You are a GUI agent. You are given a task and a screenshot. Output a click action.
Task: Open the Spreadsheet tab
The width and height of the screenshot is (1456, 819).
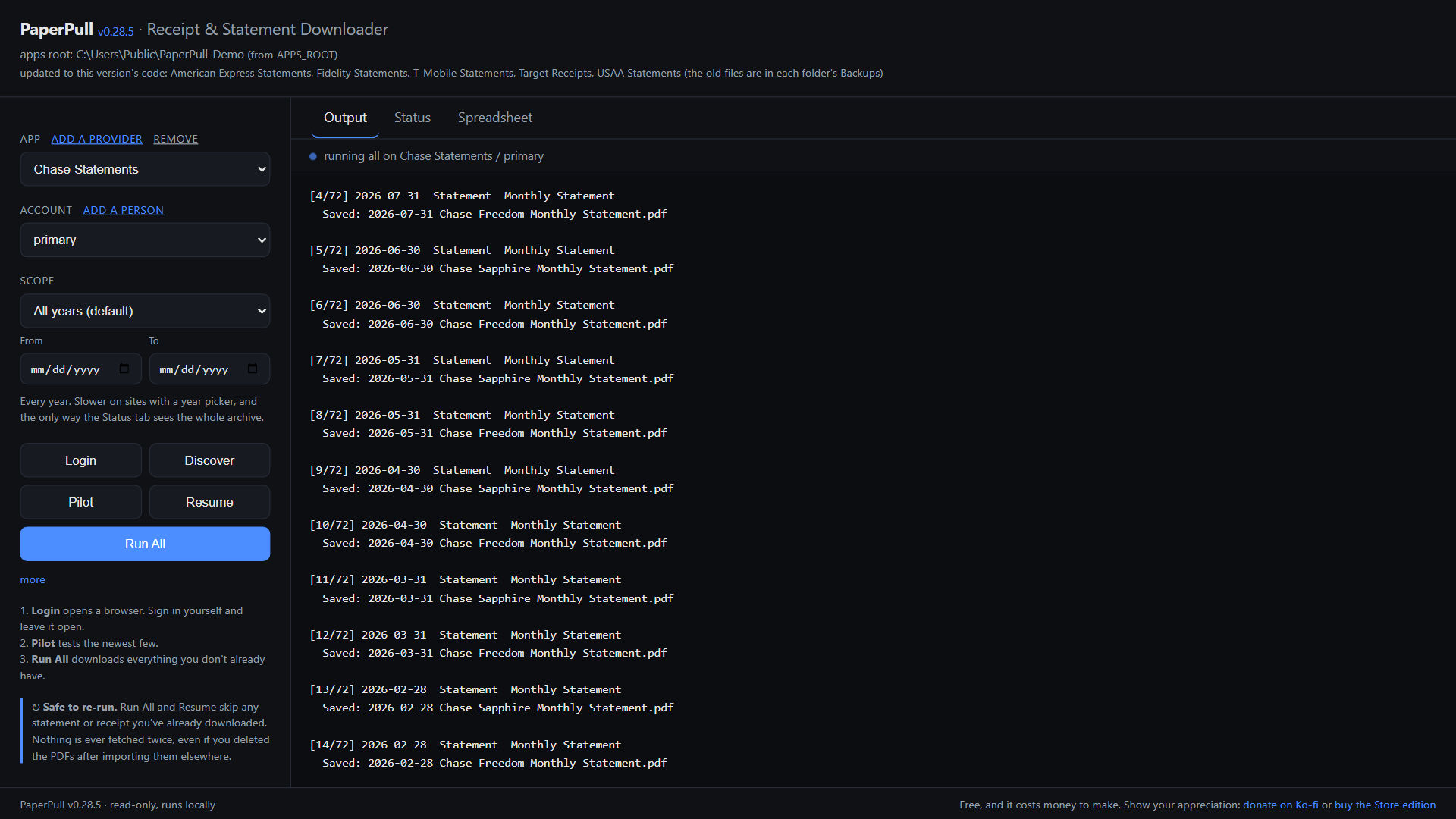pyautogui.click(x=495, y=118)
